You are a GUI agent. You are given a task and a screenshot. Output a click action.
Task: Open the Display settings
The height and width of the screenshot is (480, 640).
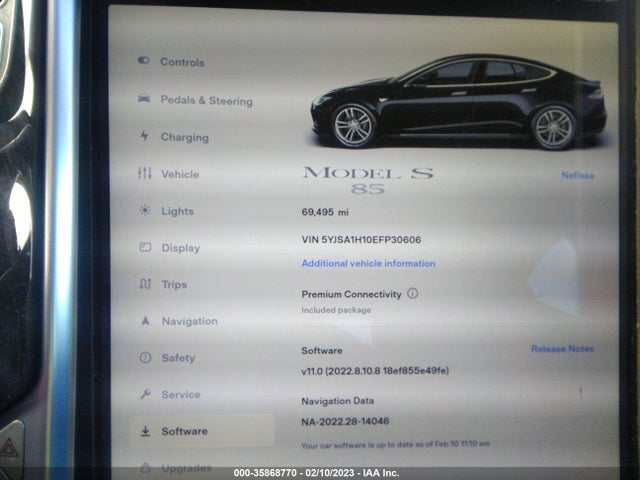click(x=181, y=248)
